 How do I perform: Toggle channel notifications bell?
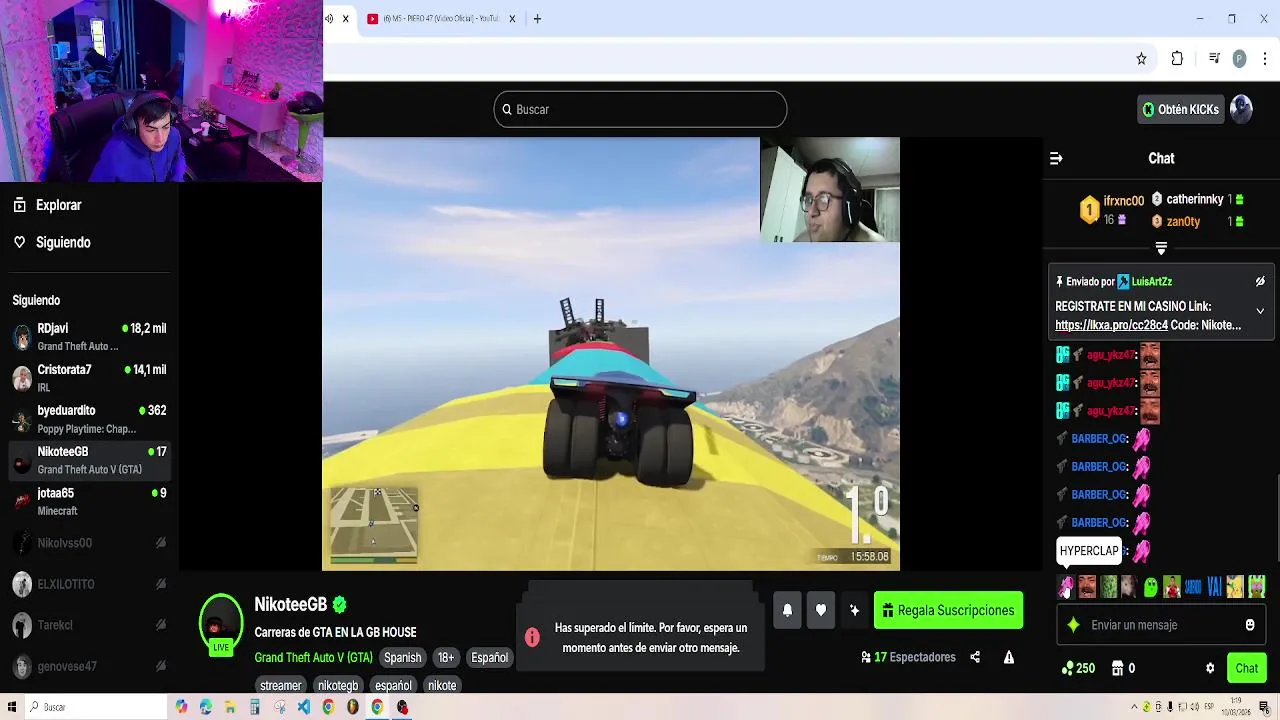click(787, 610)
